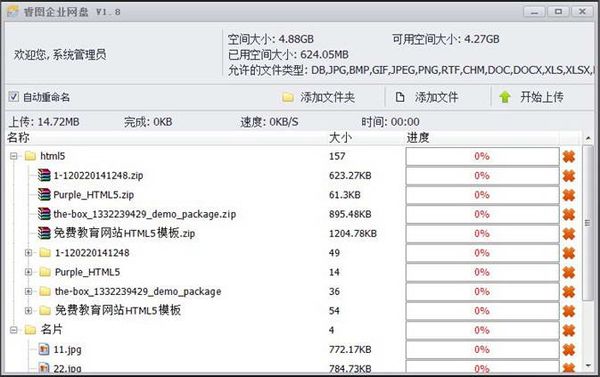Image resolution: width=600 pixels, height=377 pixels.
Task: Click the progress bar of Purple_HTML5.zip row
Action: tap(482, 195)
